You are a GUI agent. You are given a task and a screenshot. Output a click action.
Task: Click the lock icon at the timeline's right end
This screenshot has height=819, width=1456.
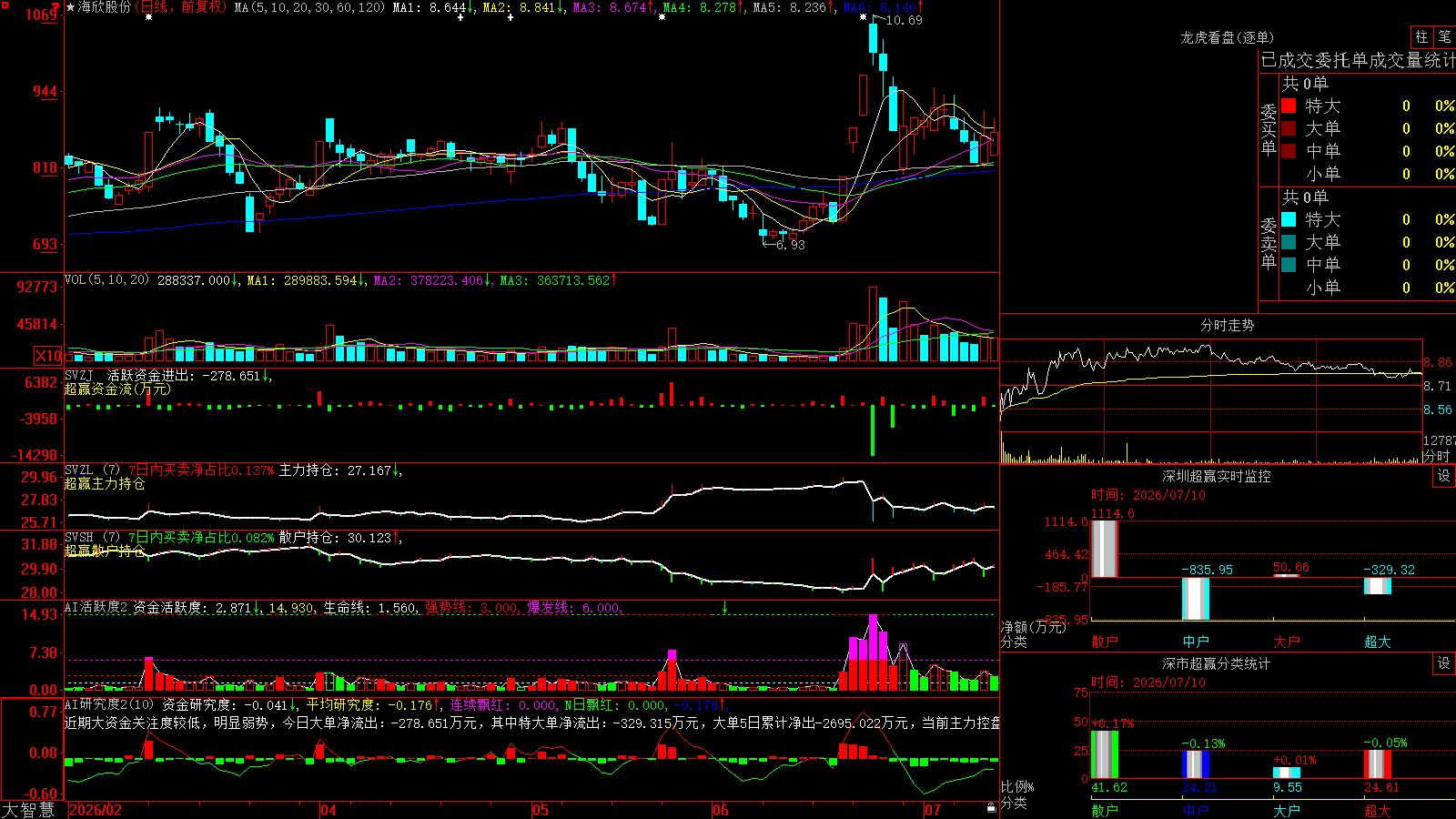pyautogui.click(x=992, y=808)
